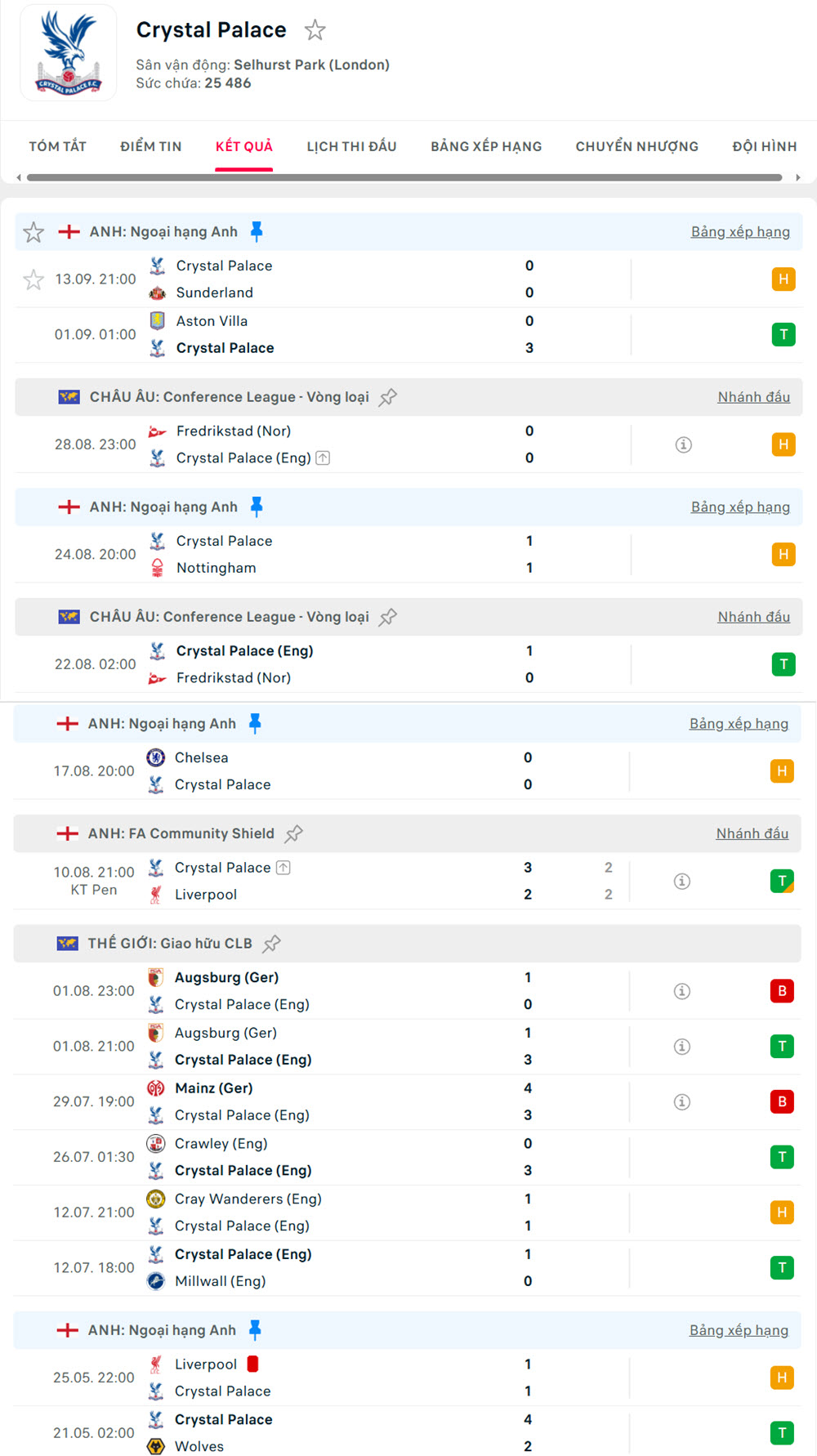Viewport: 817px width, 1456px height.
Task: Star the Crystal Palace vs Sunderland match
Action: (x=33, y=280)
